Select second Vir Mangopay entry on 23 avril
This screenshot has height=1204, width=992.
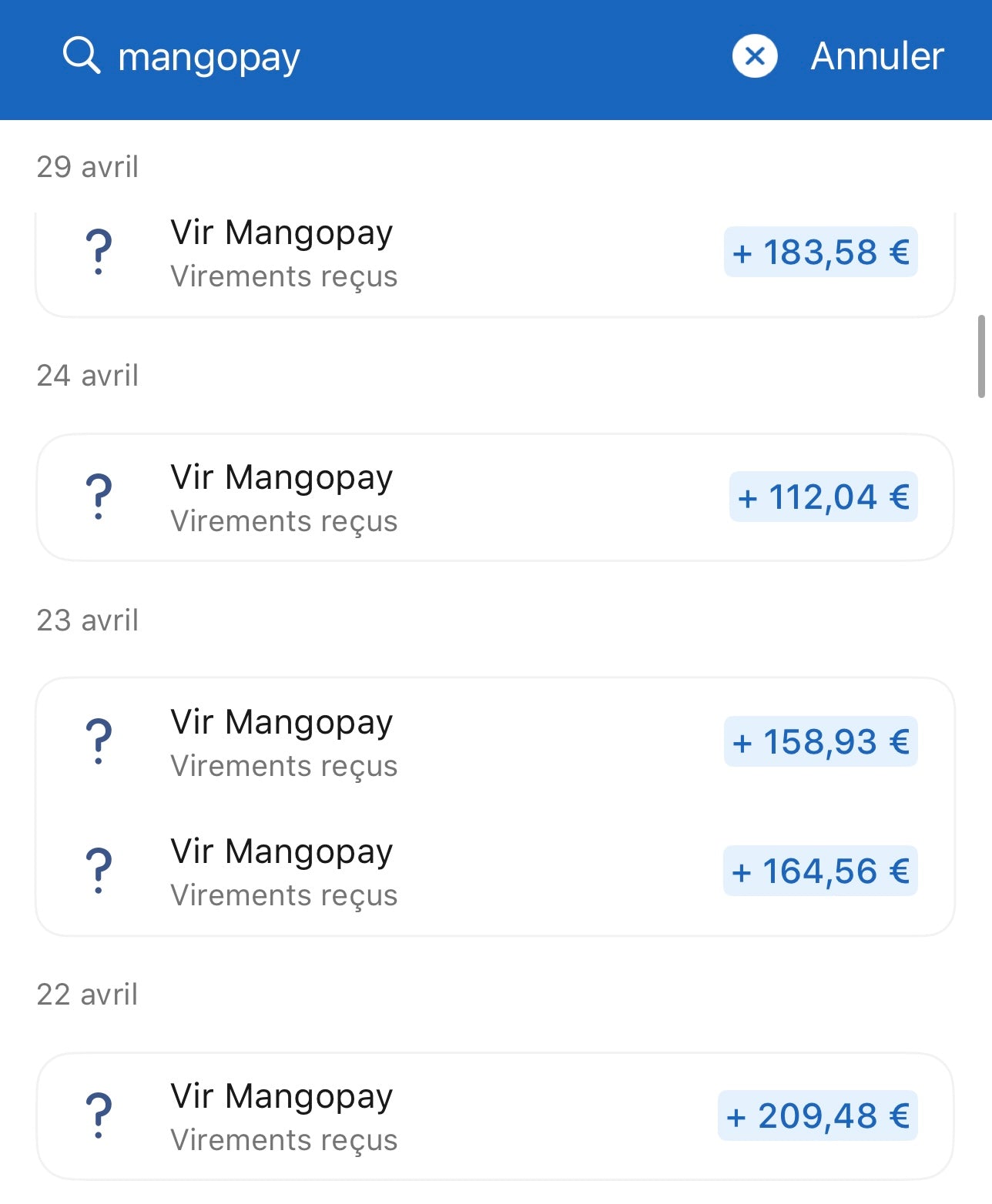495,871
